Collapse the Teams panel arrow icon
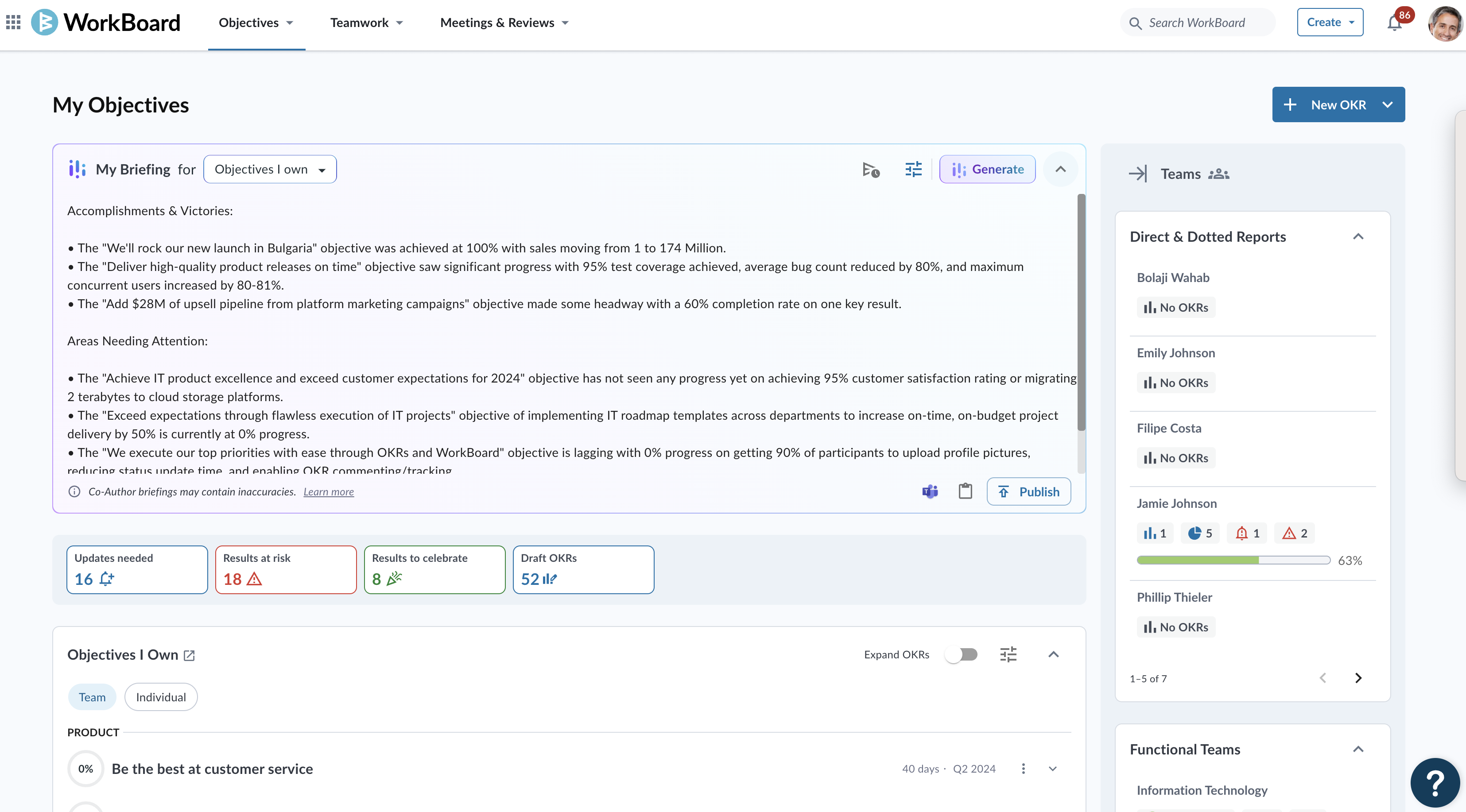Viewport: 1466px width, 812px height. [1138, 174]
